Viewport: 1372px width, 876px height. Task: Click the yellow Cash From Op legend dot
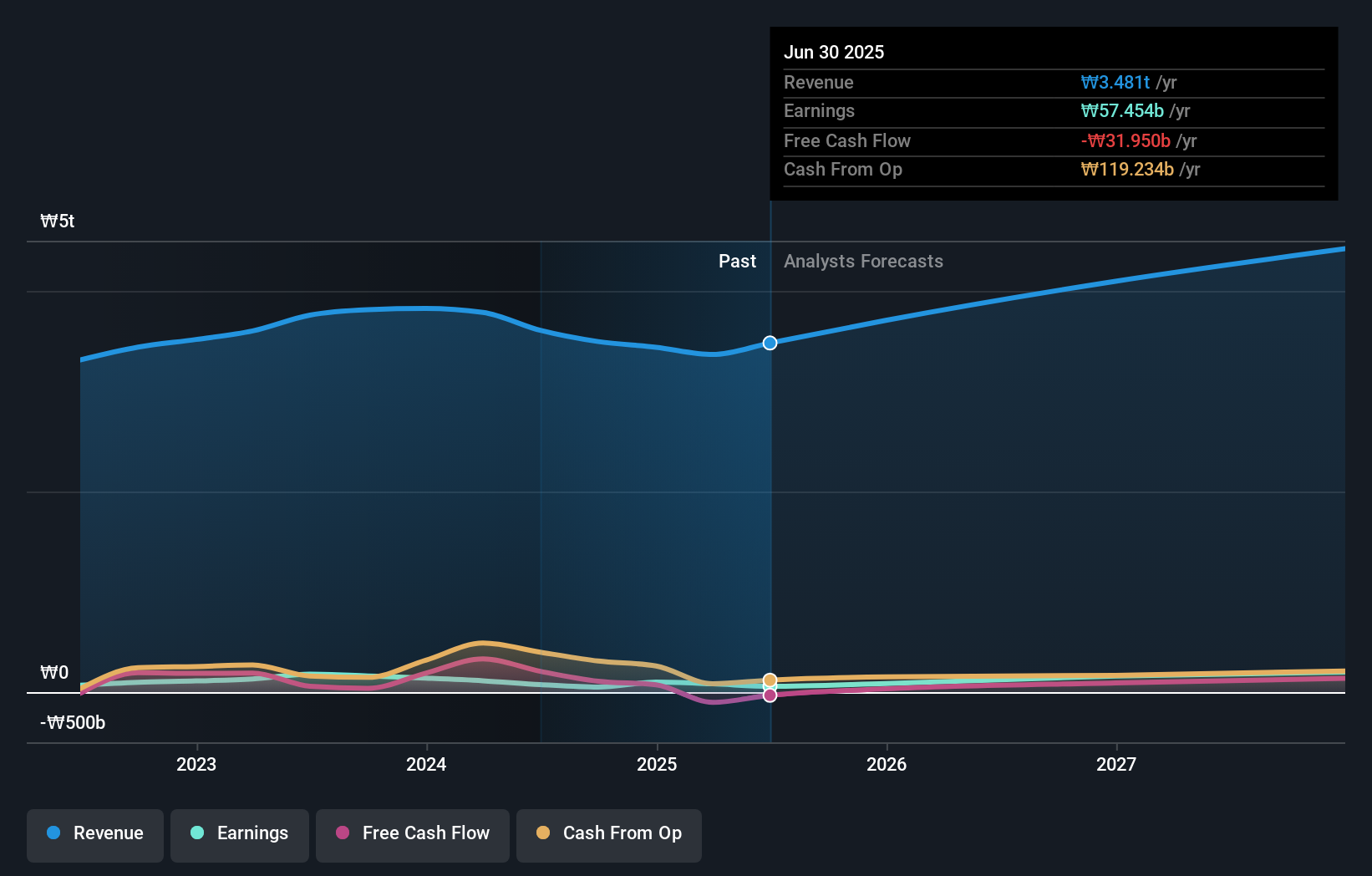click(x=543, y=833)
